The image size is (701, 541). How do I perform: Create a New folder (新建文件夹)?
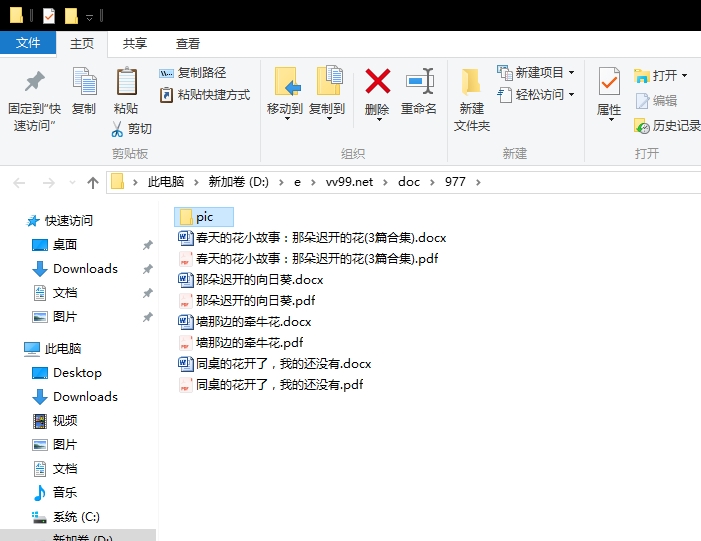[x=472, y=100]
